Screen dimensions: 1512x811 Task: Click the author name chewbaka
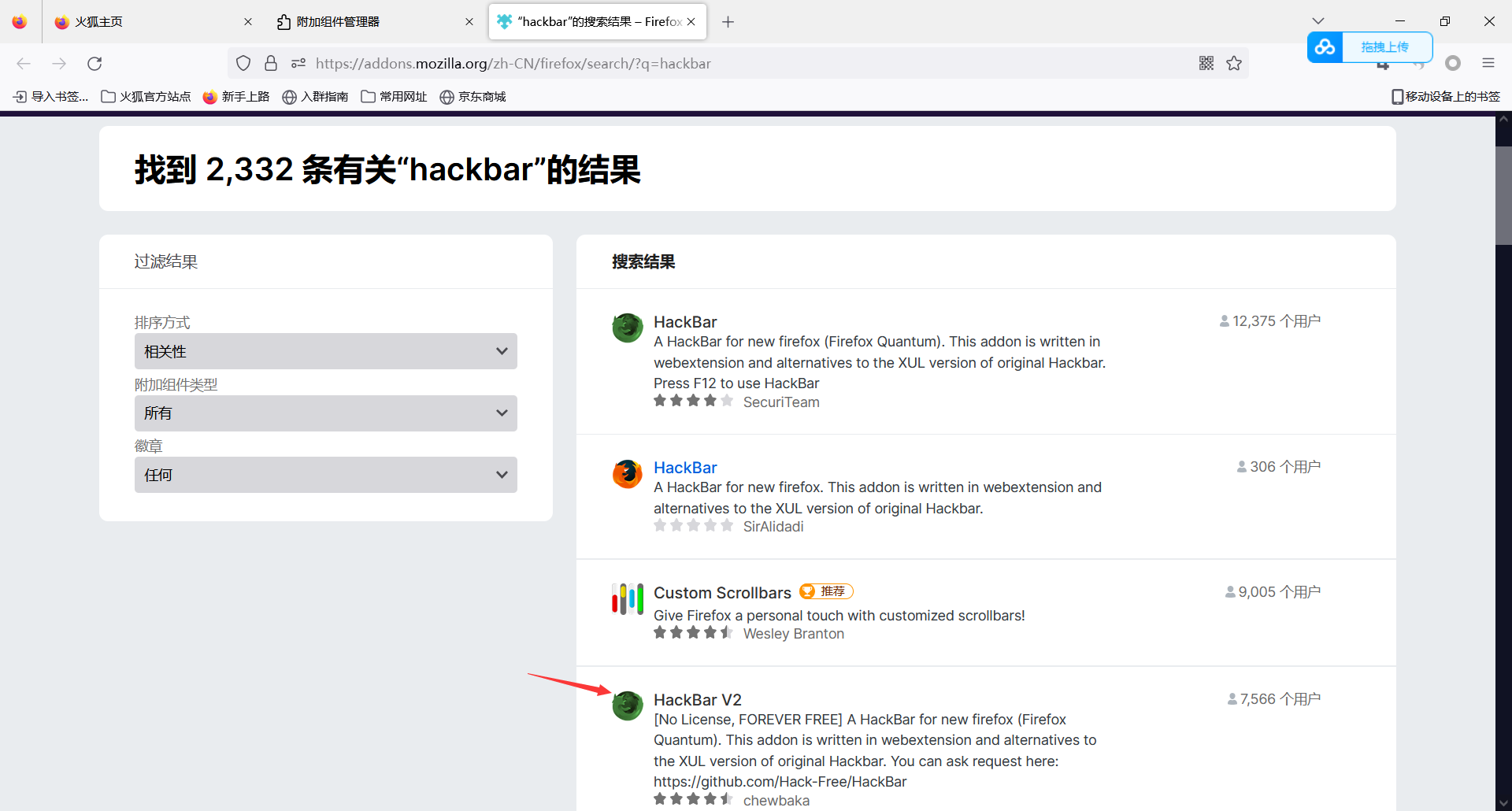776,801
